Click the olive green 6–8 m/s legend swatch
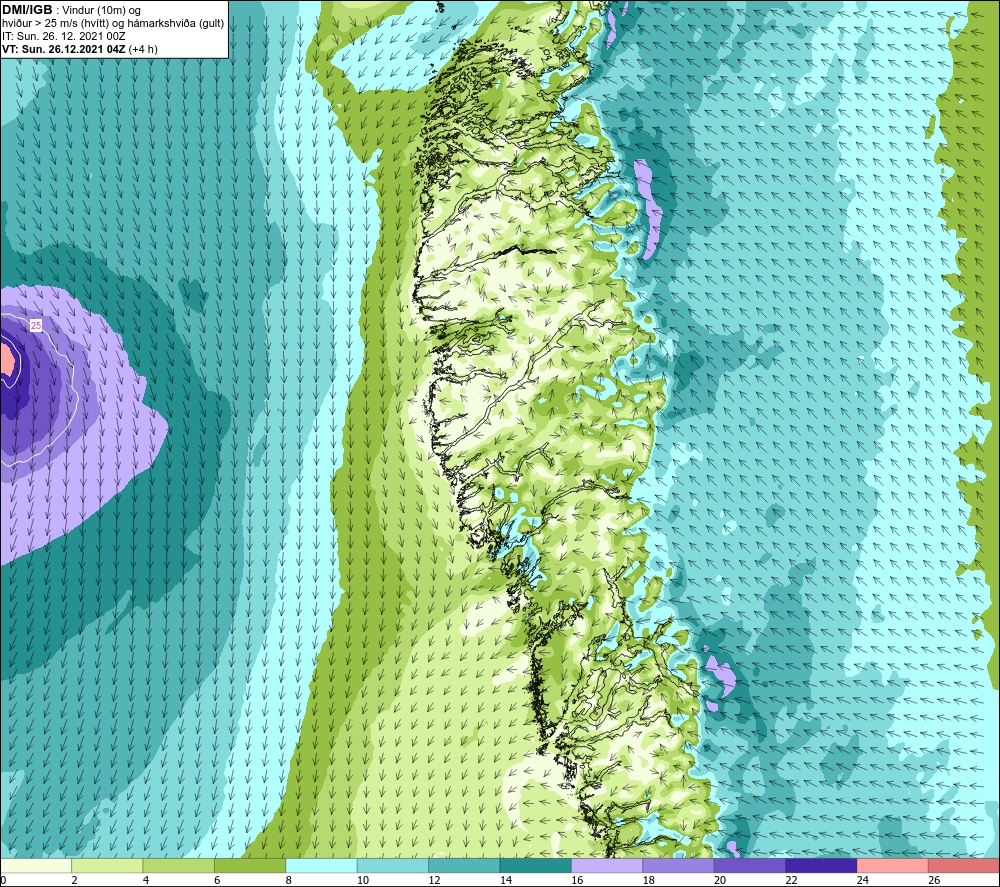Screen dimensions: 1000x887 (250, 866)
